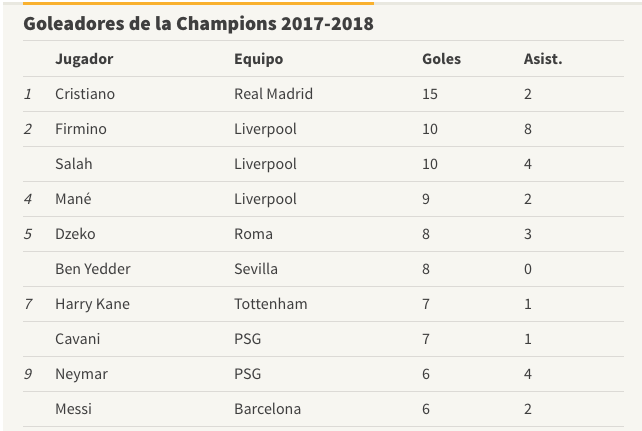Image resolution: width=642 pixels, height=431 pixels.
Task: Select the Sevilla team cell
Action: (256, 269)
